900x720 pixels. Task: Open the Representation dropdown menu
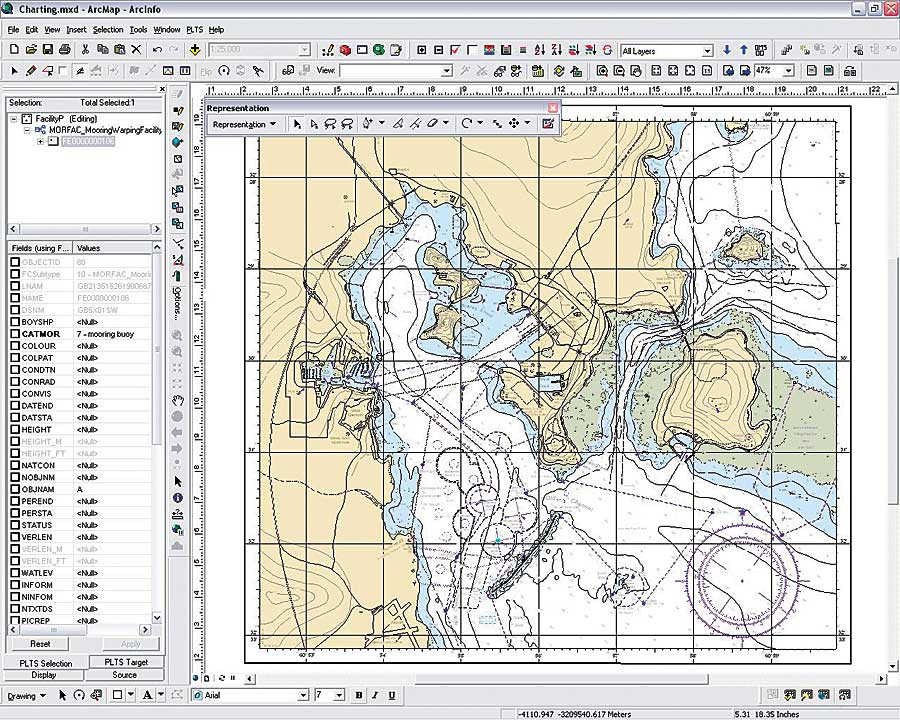(x=245, y=124)
